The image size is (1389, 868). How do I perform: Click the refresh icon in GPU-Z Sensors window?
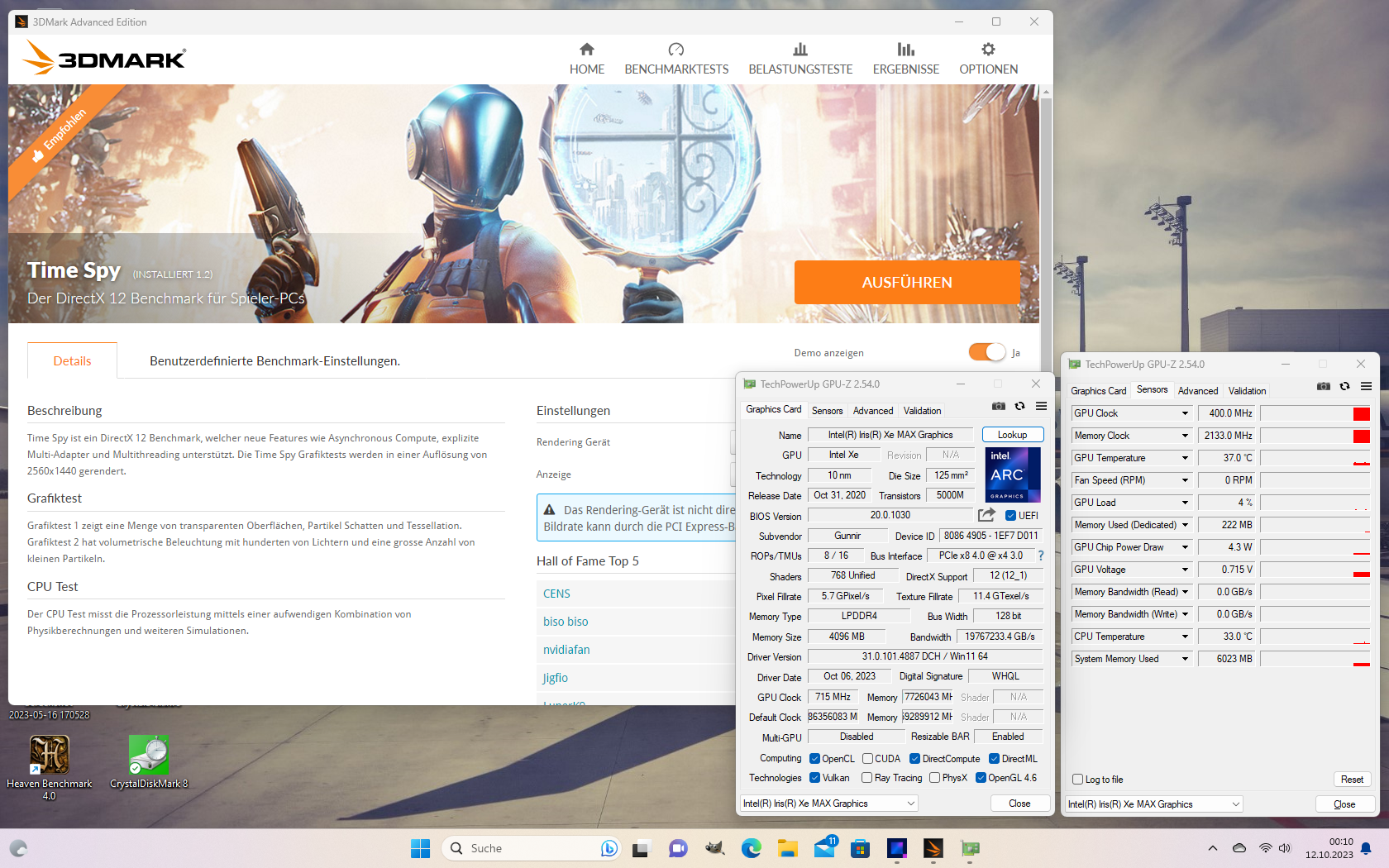click(1345, 386)
